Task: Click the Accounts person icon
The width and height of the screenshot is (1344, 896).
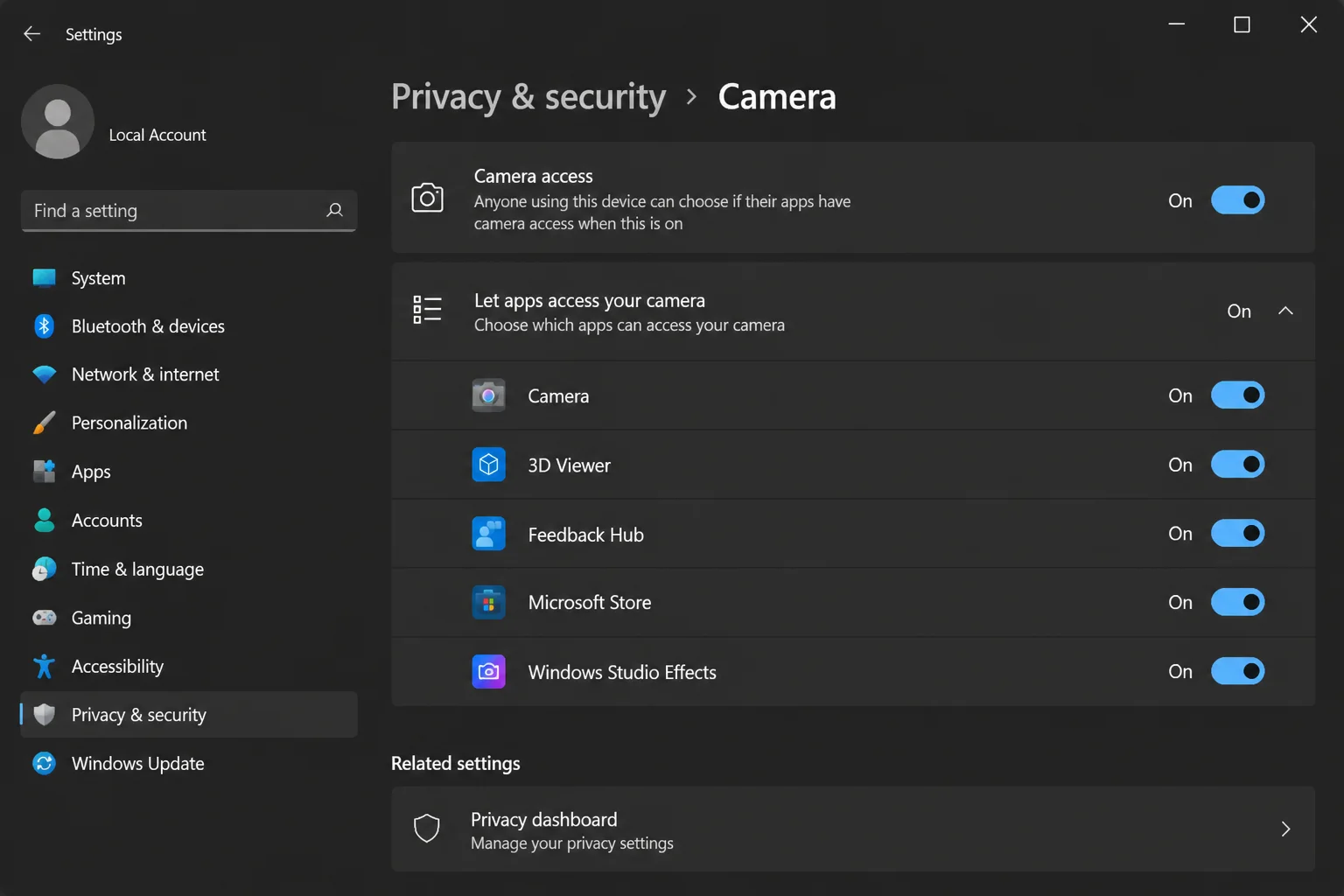Action: coord(45,521)
